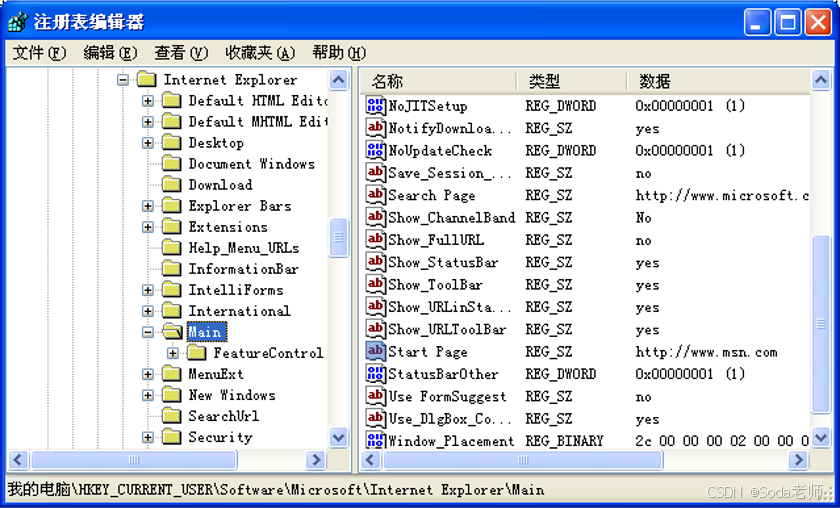Image resolution: width=840 pixels, height=508 pixels.
Task: Expand the Explorer Bars node
Action: [x=148, y=206]
